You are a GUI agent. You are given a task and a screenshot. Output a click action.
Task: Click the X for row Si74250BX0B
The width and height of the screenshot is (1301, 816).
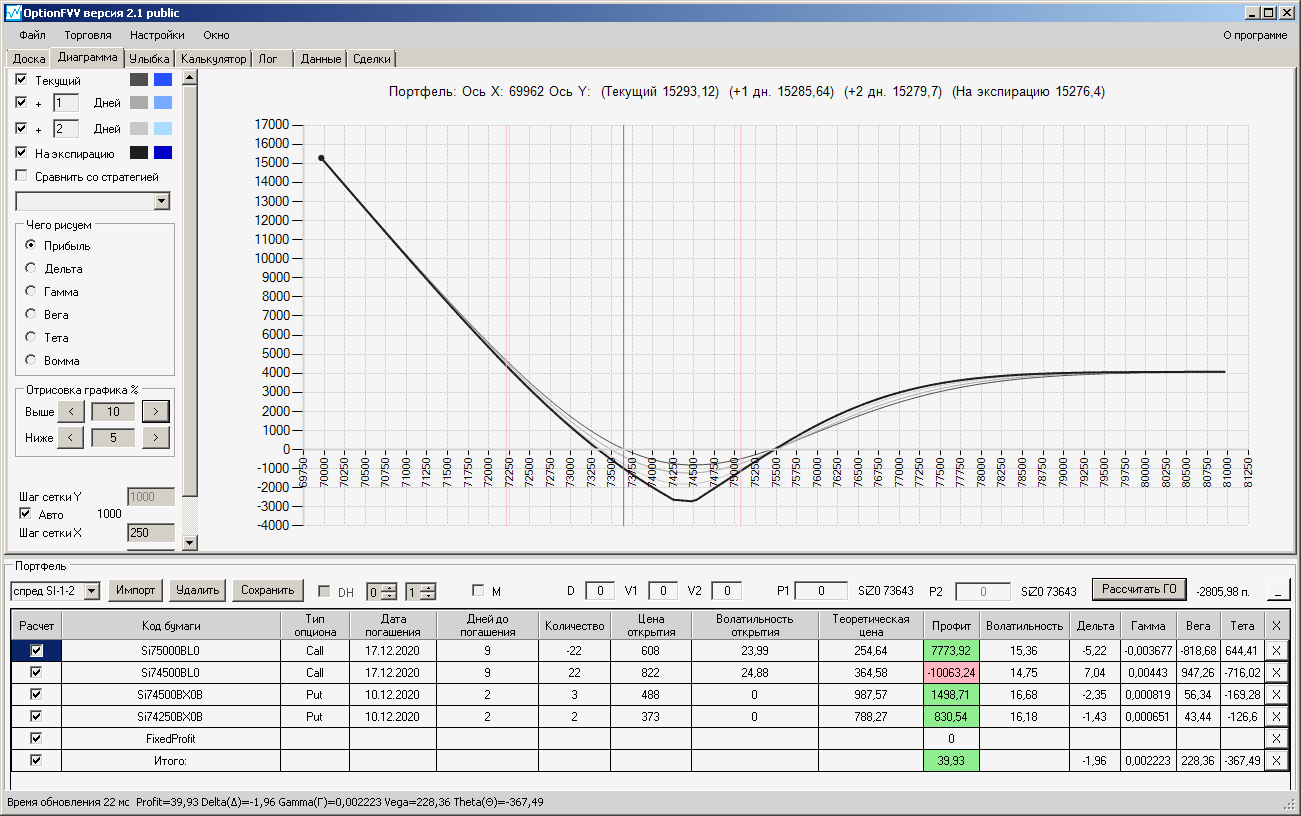tap(1276, 716)
